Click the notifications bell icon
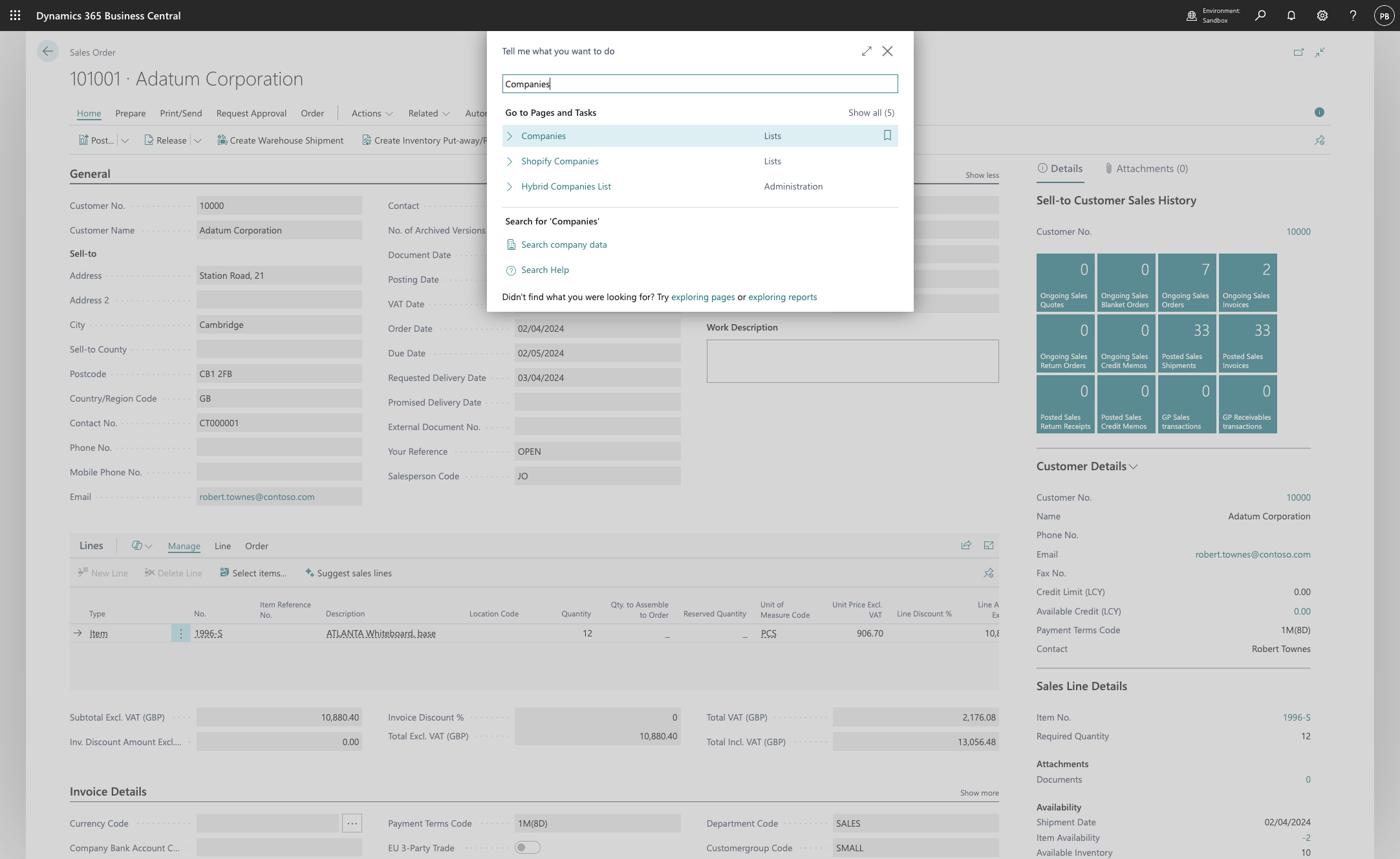Screen dimensions: 1400x859 coord(1291,16)
